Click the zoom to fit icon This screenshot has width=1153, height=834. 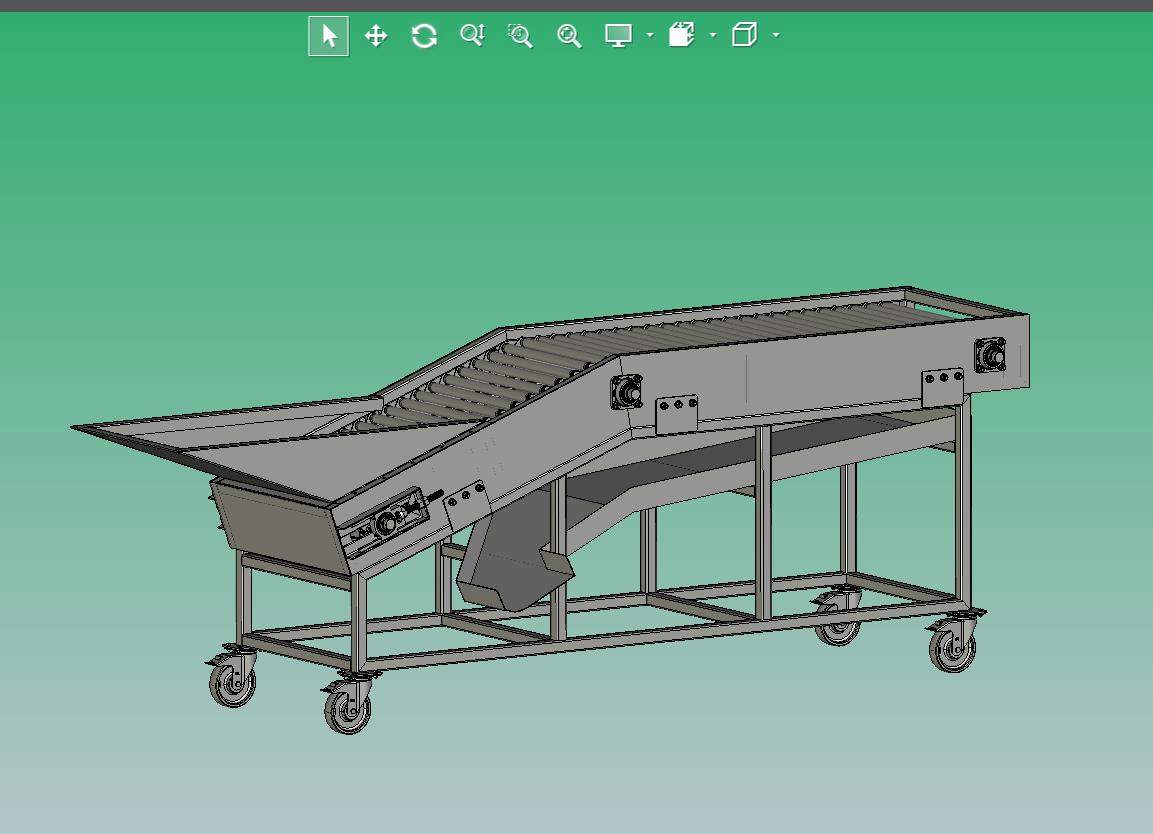(569, 35)
